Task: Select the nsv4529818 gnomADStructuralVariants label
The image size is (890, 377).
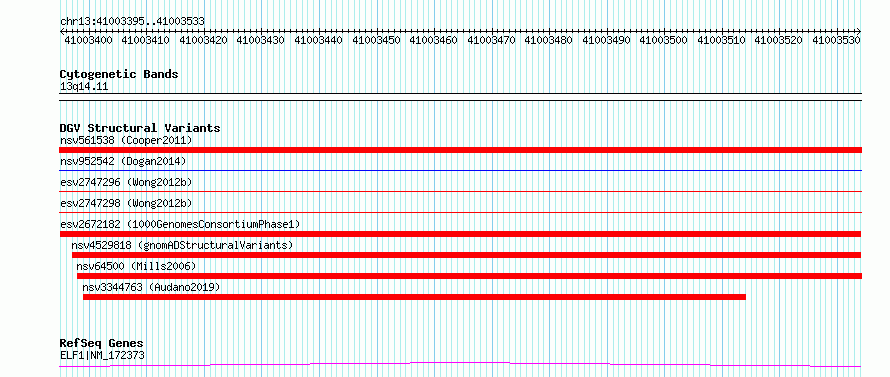Action: 182,245
